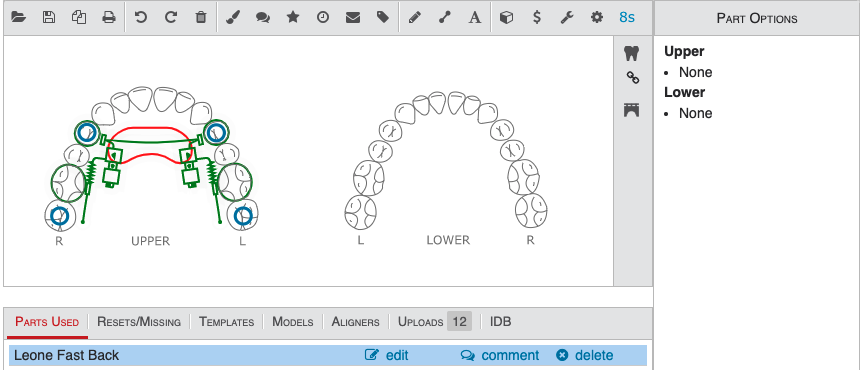The width and height of the screenshot is (862, 370).
Task: Select the wire connector tool
Action: (445, 18)
